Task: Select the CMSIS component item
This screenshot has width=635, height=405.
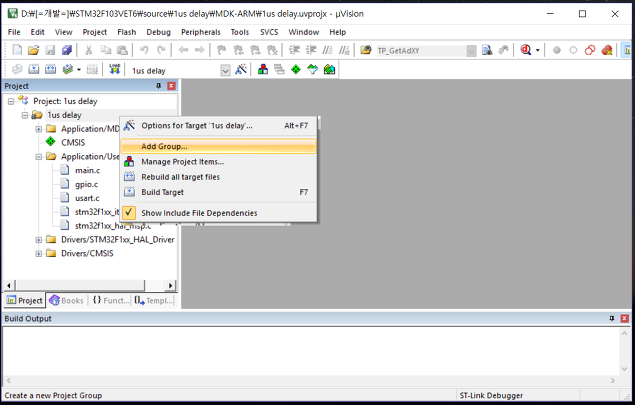Action: click(x=73, y=143)
